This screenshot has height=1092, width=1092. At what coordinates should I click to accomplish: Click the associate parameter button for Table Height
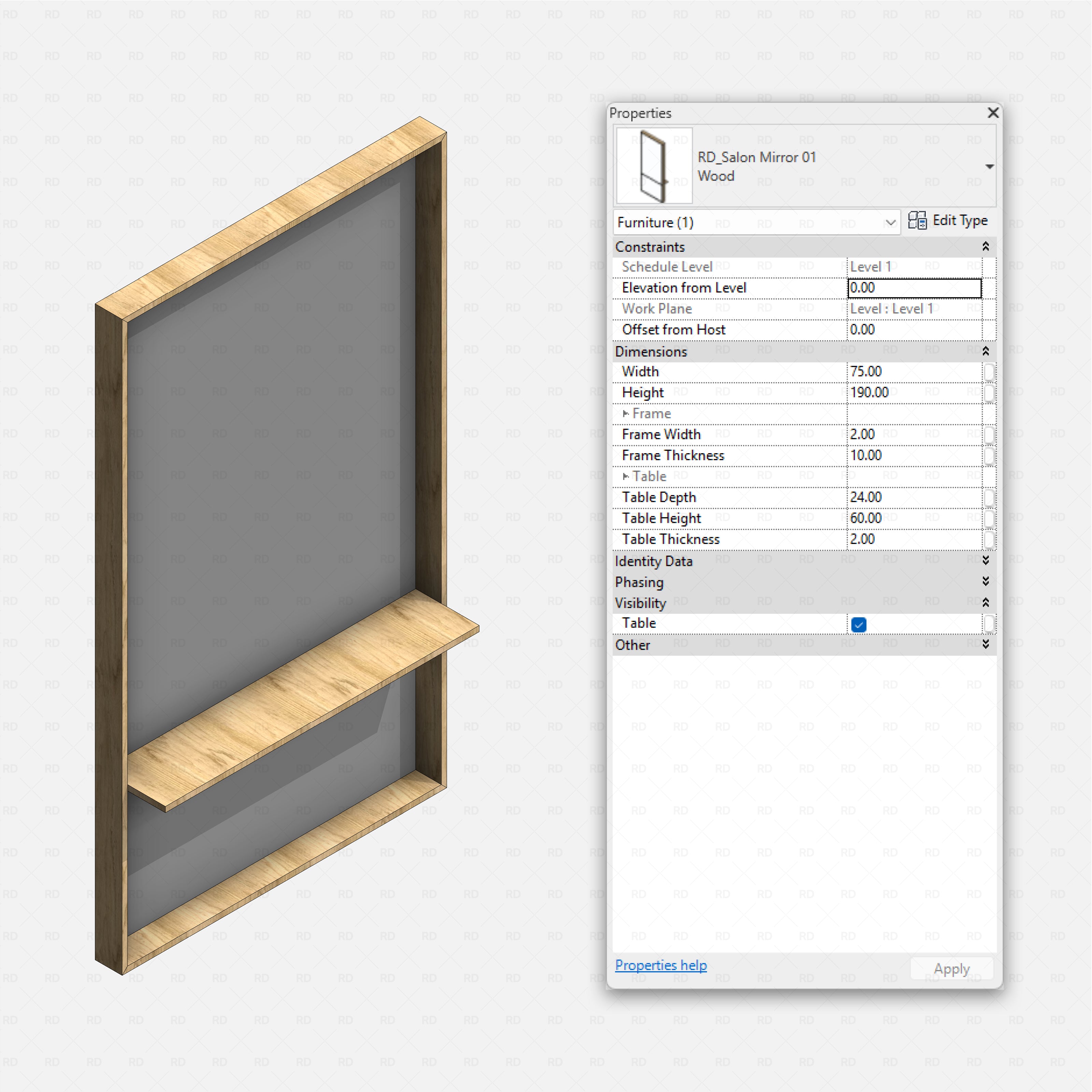click(x=989, y=518)
